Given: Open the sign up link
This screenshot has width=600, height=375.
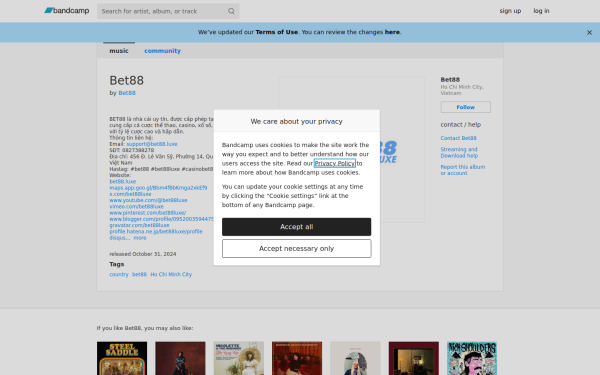Looking at the screenshot, I should click(x=510, y=11).
